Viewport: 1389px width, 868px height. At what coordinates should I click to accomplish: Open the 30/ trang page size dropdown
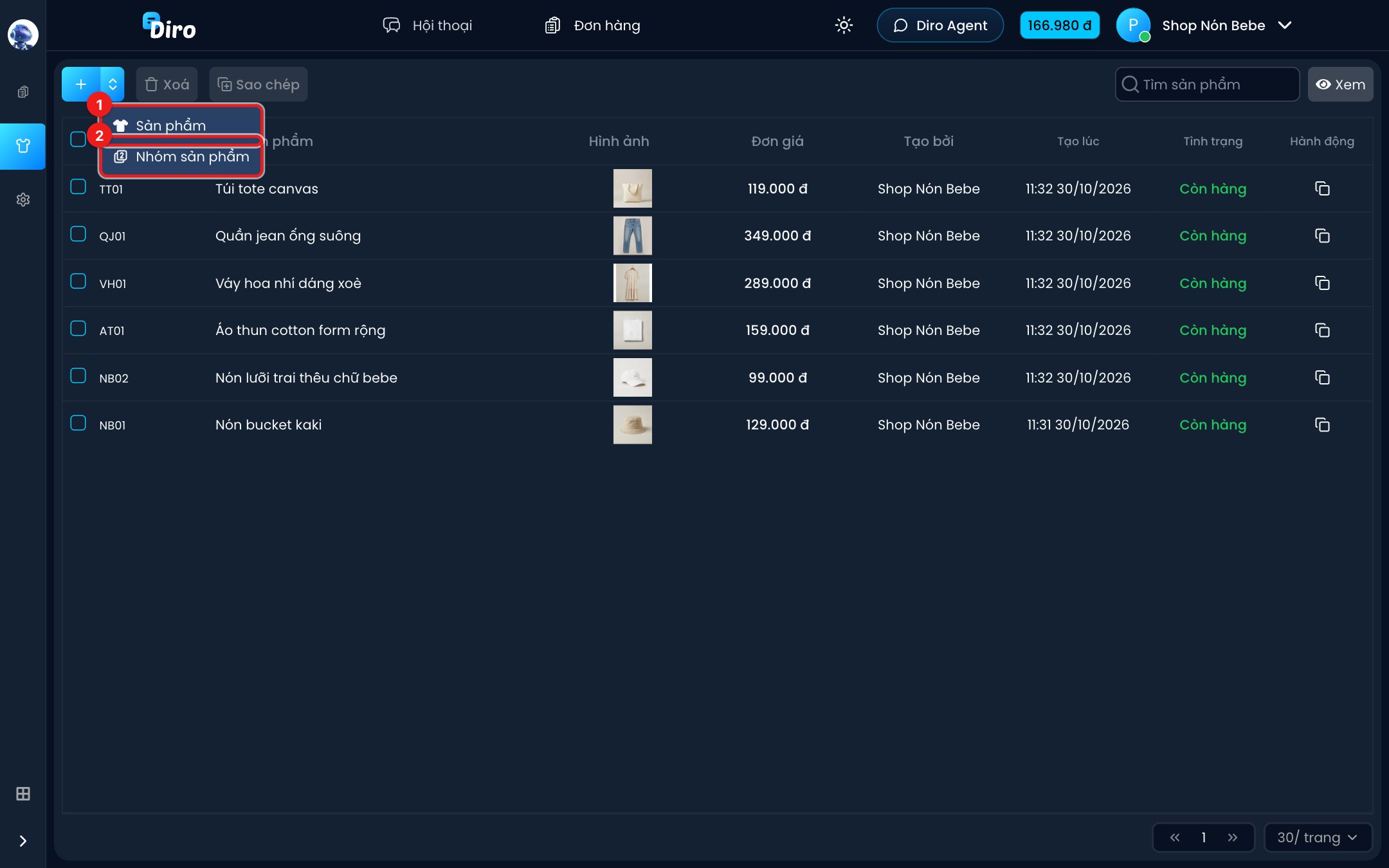point(1318,837)
